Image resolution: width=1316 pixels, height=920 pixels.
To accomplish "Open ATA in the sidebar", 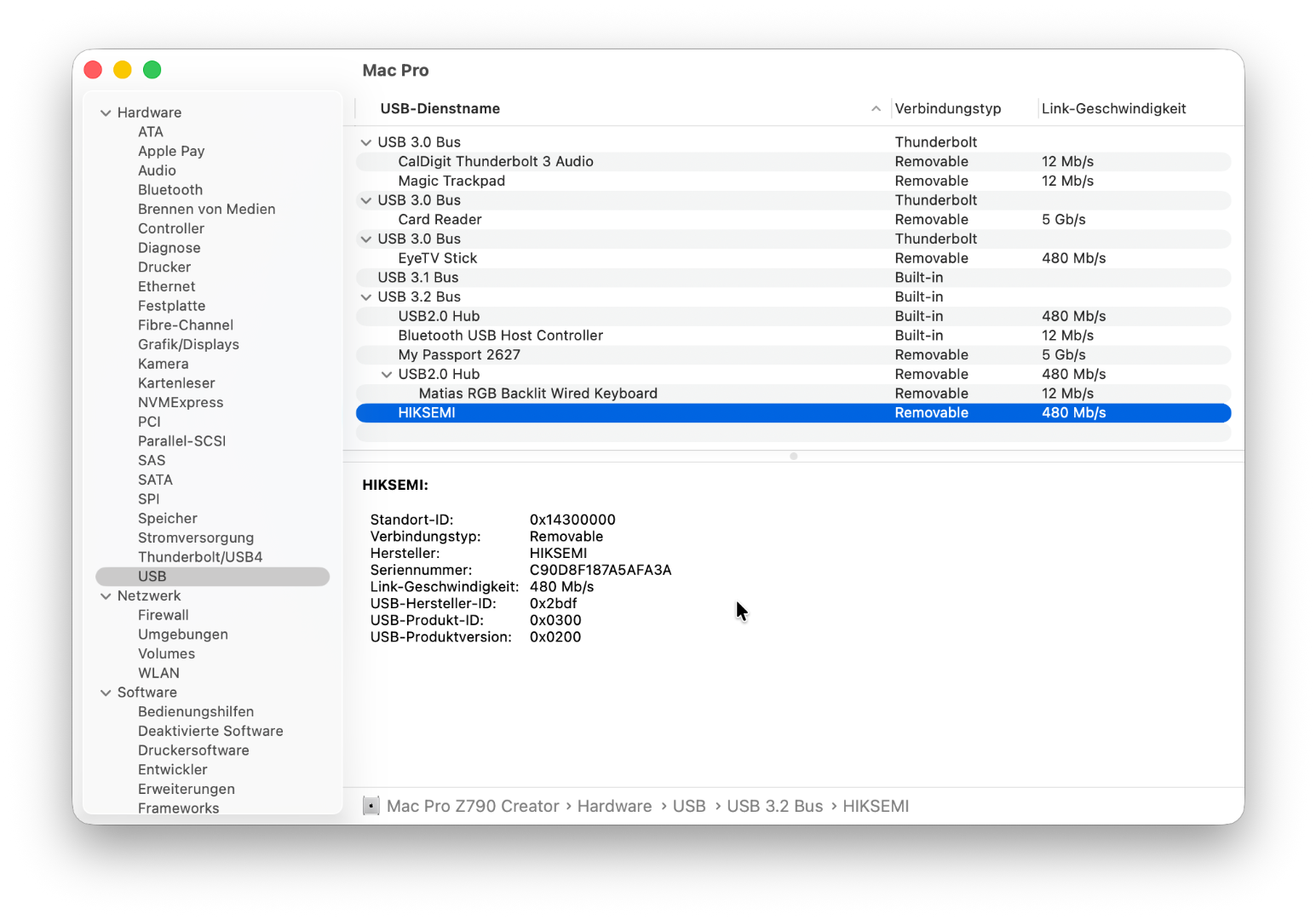I will point(151,132).
